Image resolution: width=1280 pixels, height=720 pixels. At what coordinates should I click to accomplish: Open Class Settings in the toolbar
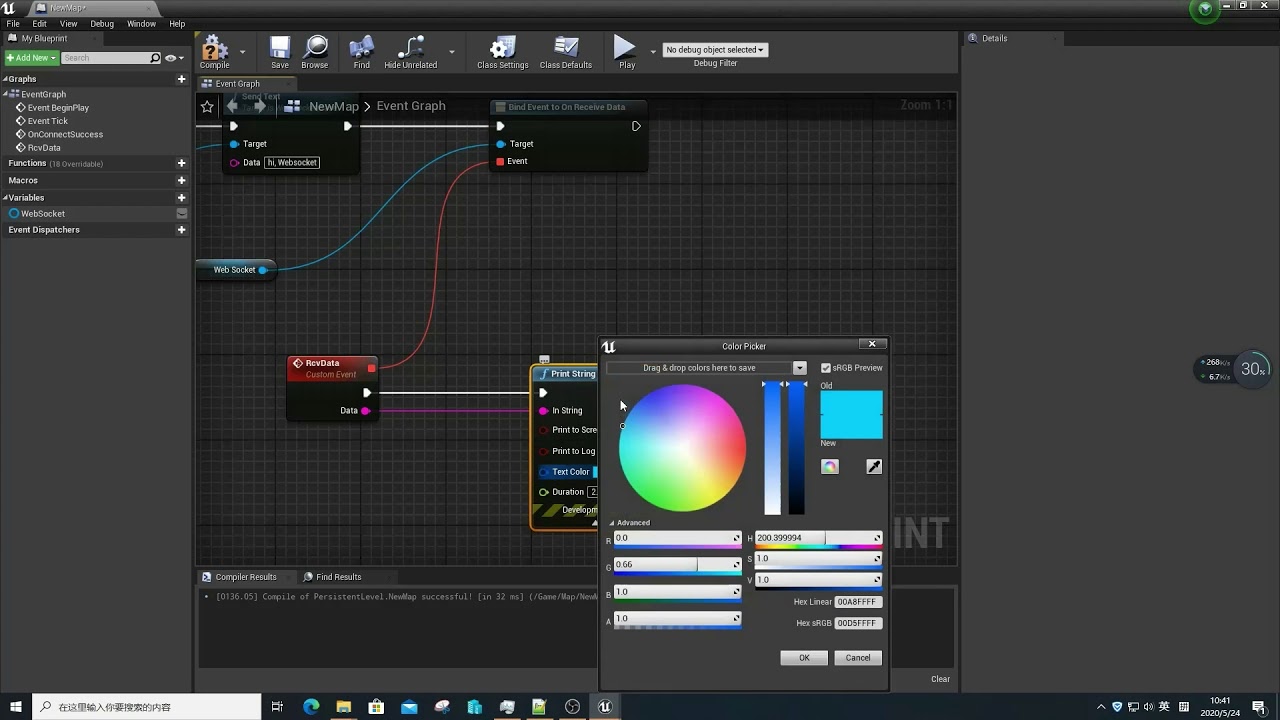pos(502,48)
